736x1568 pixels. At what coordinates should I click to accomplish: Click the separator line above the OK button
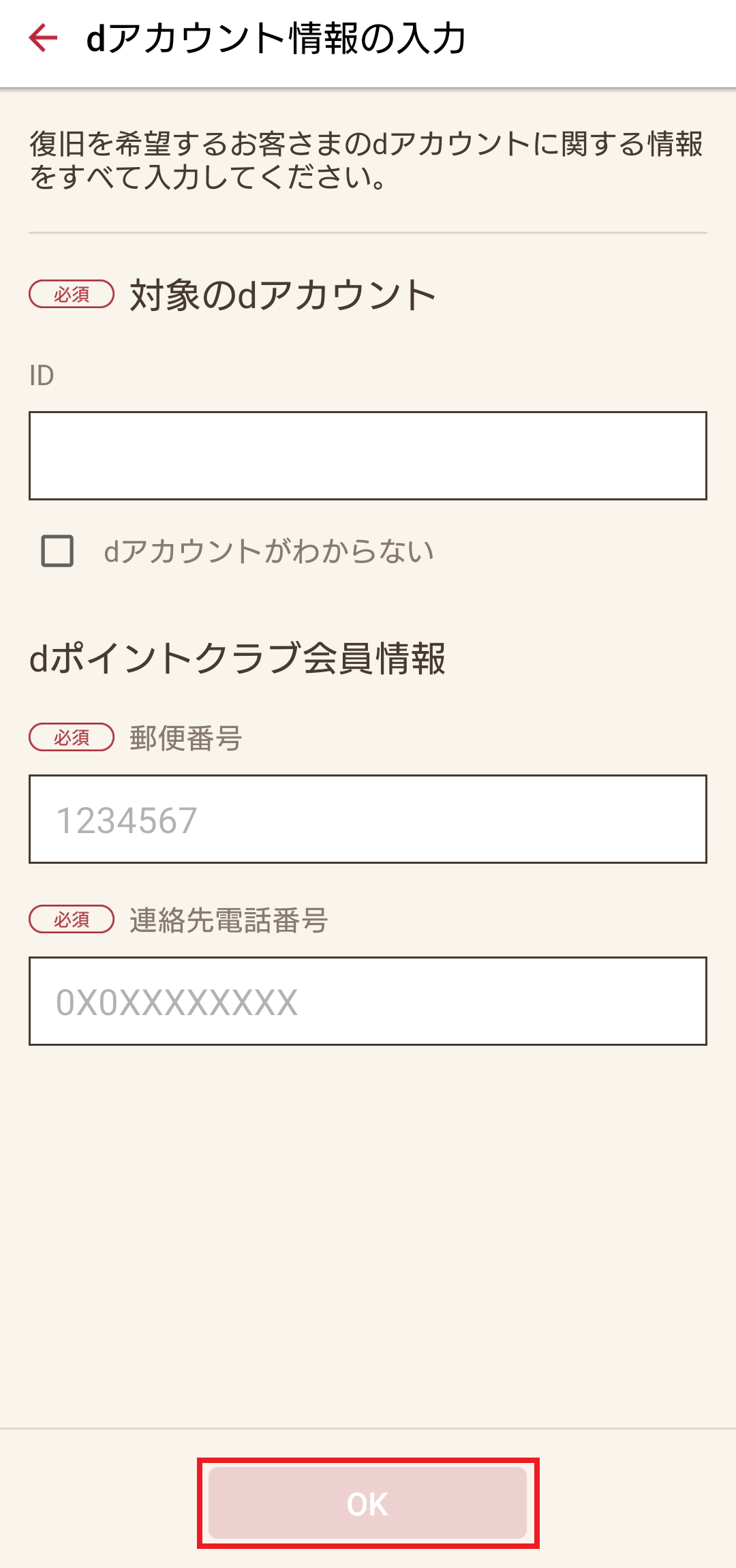(x=367, y=1428)
